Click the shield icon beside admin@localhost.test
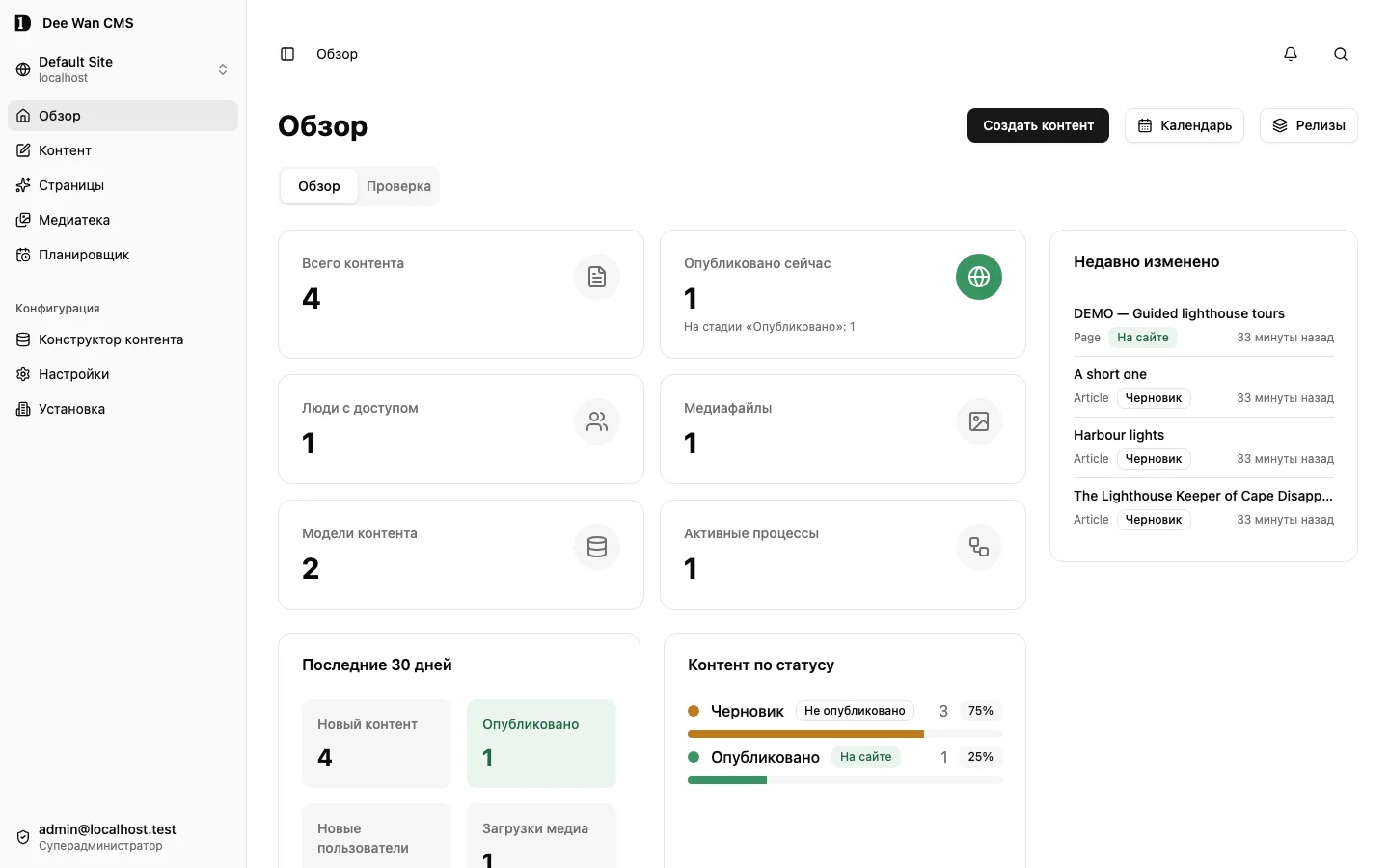 23,837
